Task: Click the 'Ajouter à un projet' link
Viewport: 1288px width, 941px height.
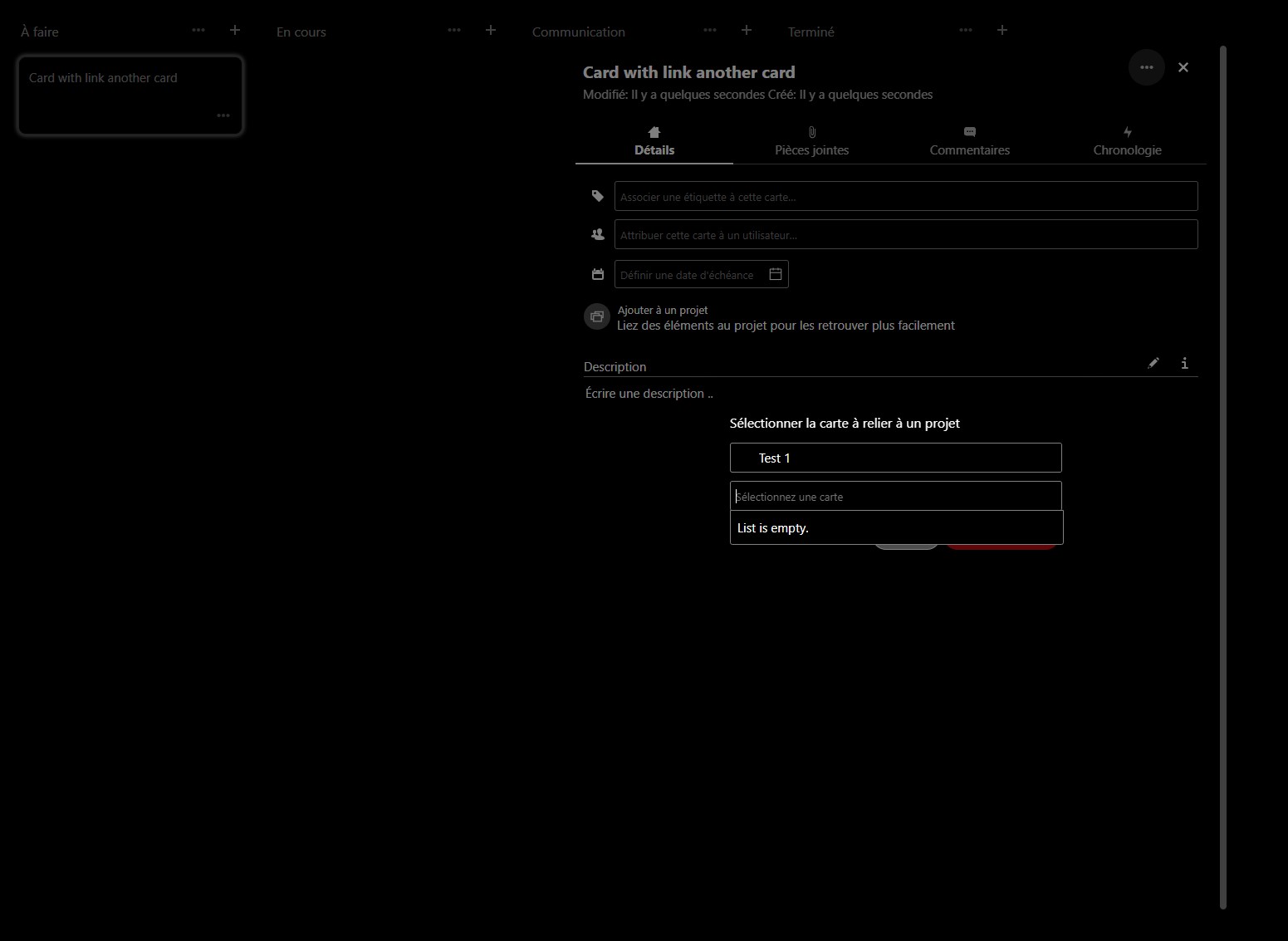Action: pos(662,310)
